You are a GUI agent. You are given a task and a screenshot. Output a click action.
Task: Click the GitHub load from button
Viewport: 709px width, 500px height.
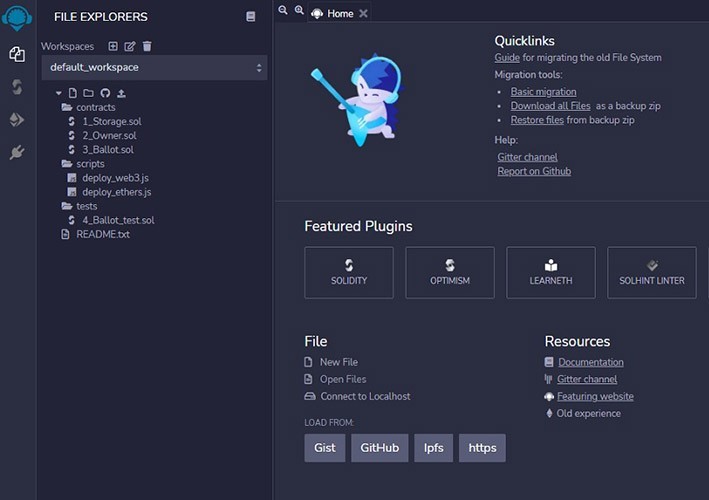point(379,448)
